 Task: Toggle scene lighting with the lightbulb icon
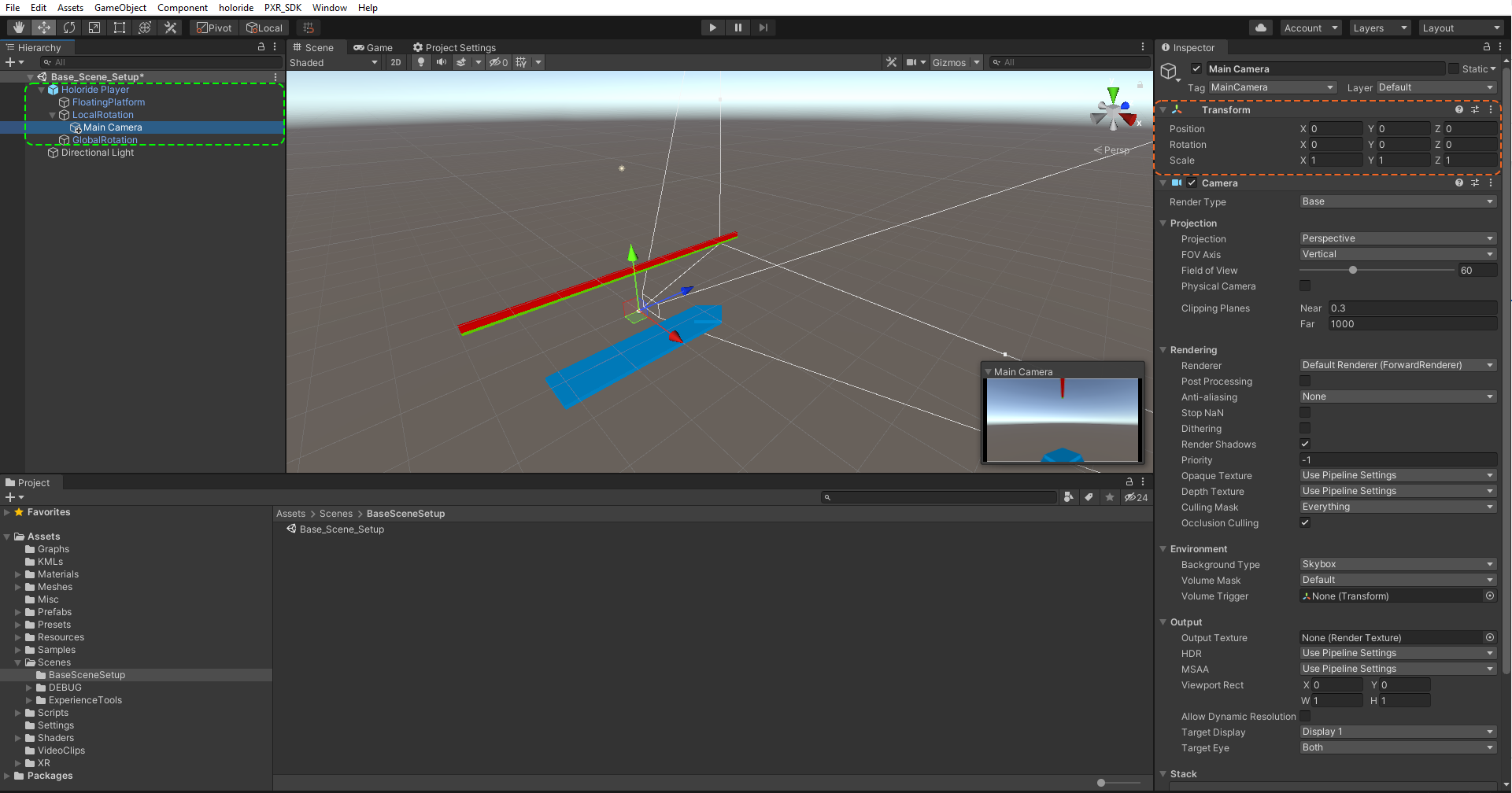[x=421, y=62]
